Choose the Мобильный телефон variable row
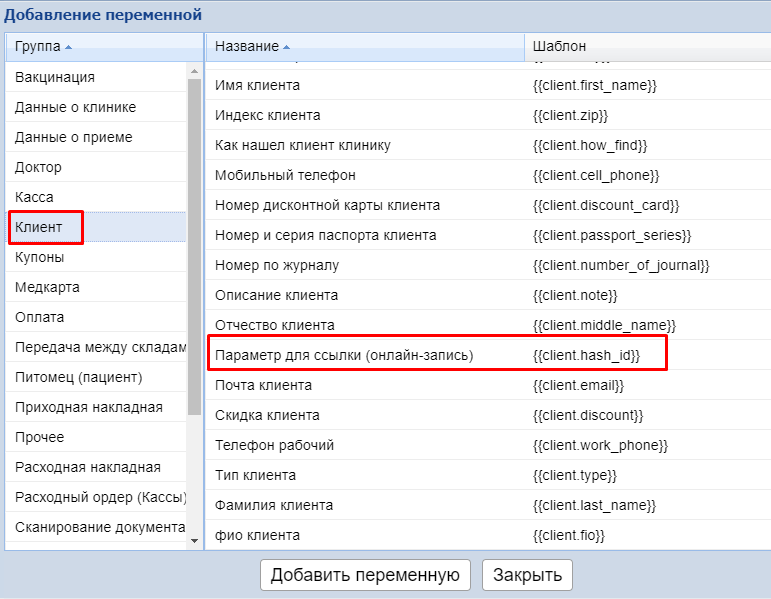The image size is (771, 599). 285,175
